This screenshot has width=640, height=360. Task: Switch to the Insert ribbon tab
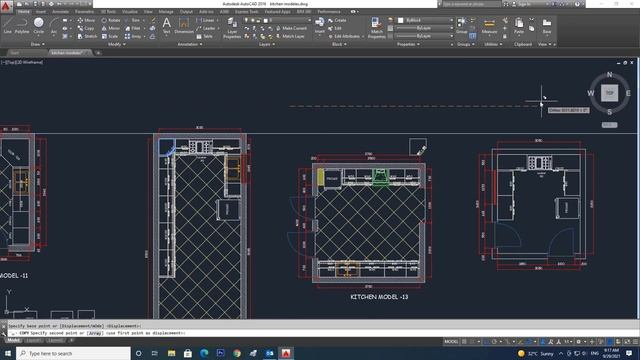[41, 12]
